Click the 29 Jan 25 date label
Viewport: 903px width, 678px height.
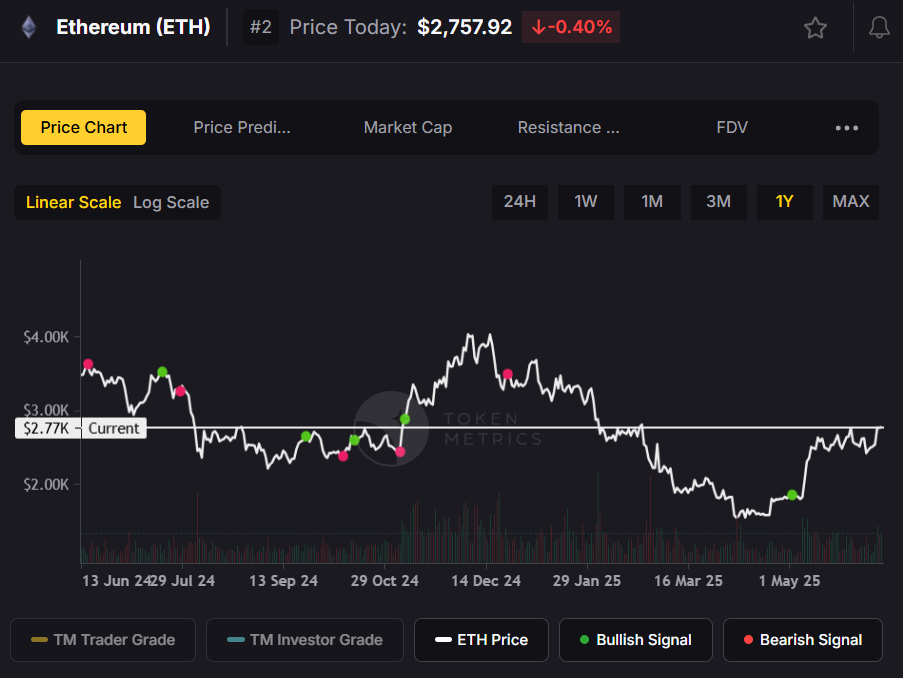click(x=587, y=581)
